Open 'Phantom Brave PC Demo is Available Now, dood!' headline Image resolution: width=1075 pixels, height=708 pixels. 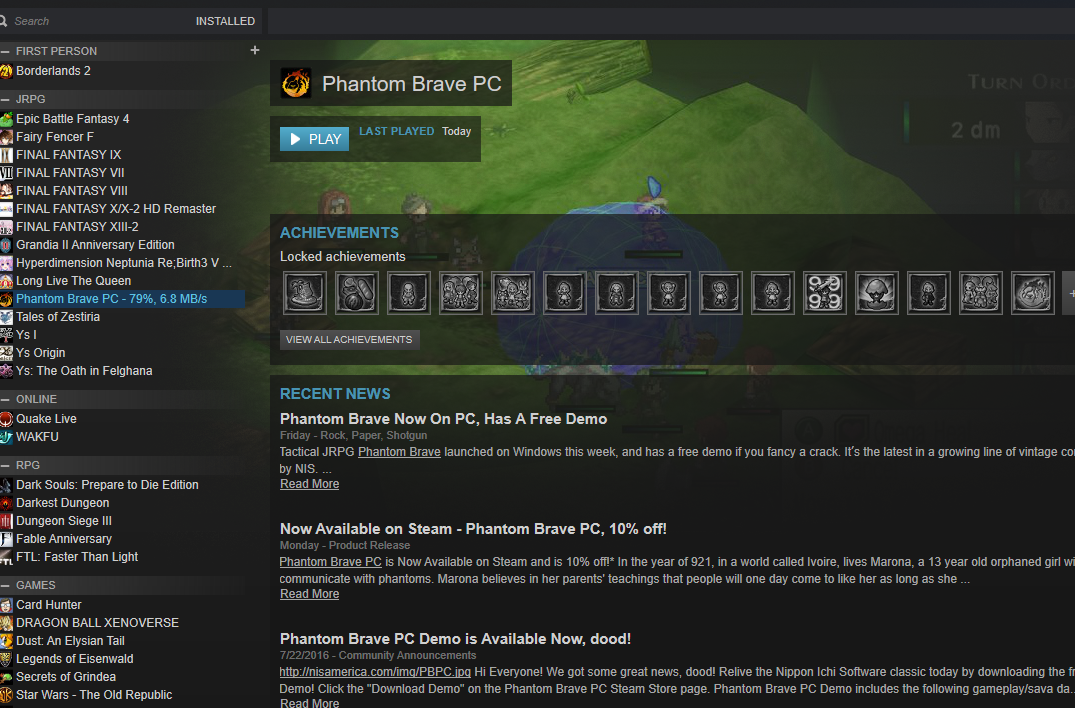455,639
